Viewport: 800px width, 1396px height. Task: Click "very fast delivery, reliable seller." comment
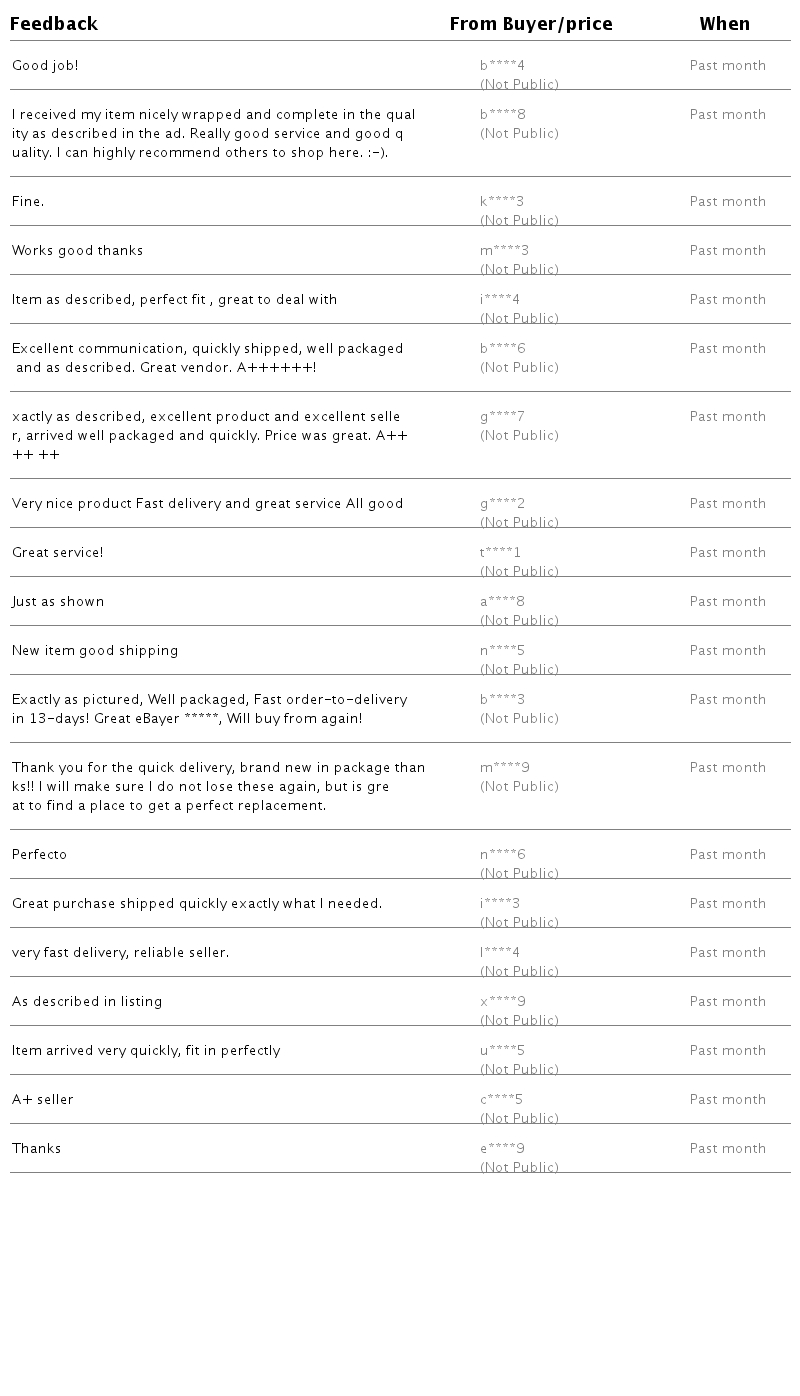[120, 953]
